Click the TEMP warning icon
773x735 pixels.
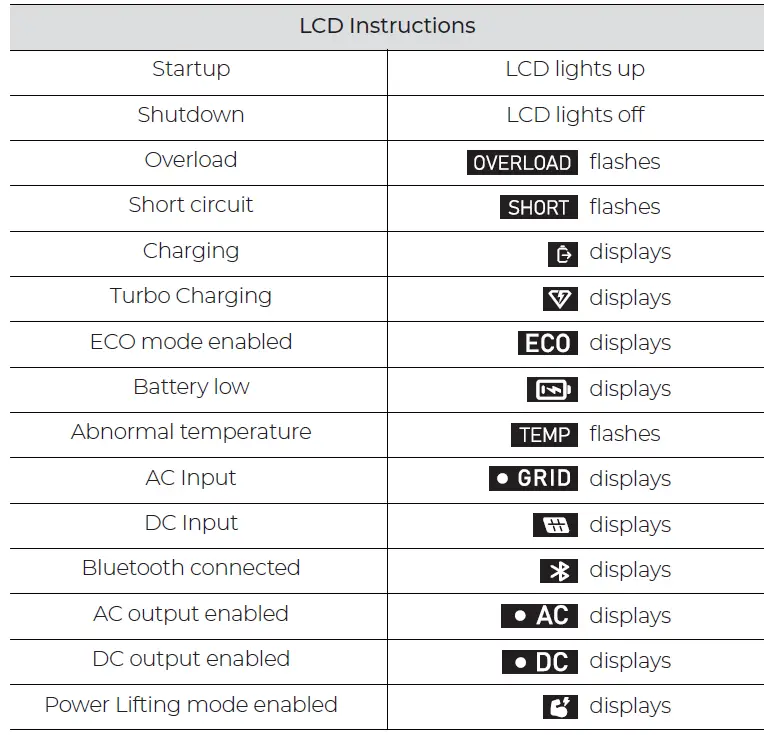pos(545,435)
